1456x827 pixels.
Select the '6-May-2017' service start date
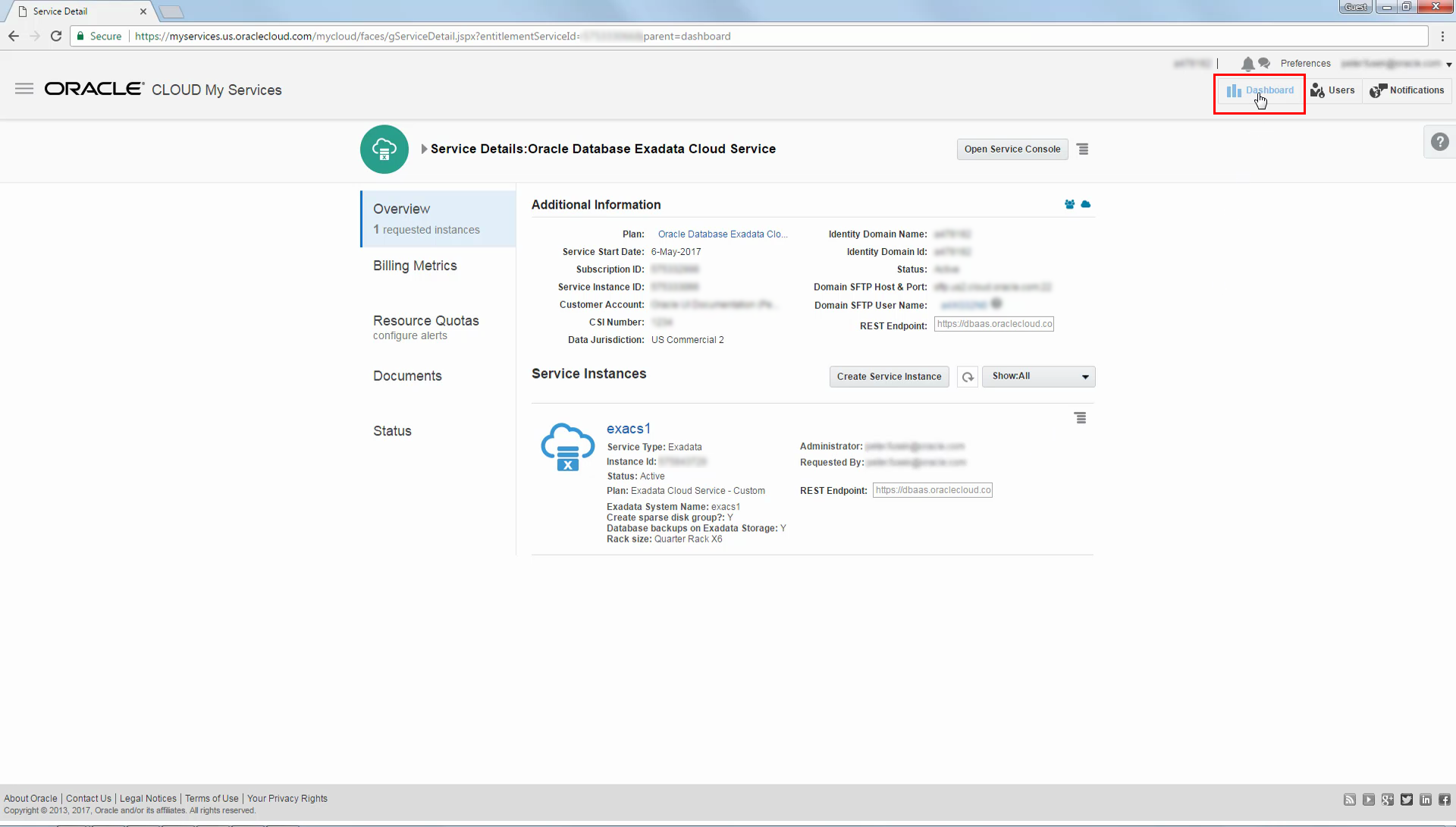coord(676,252)
